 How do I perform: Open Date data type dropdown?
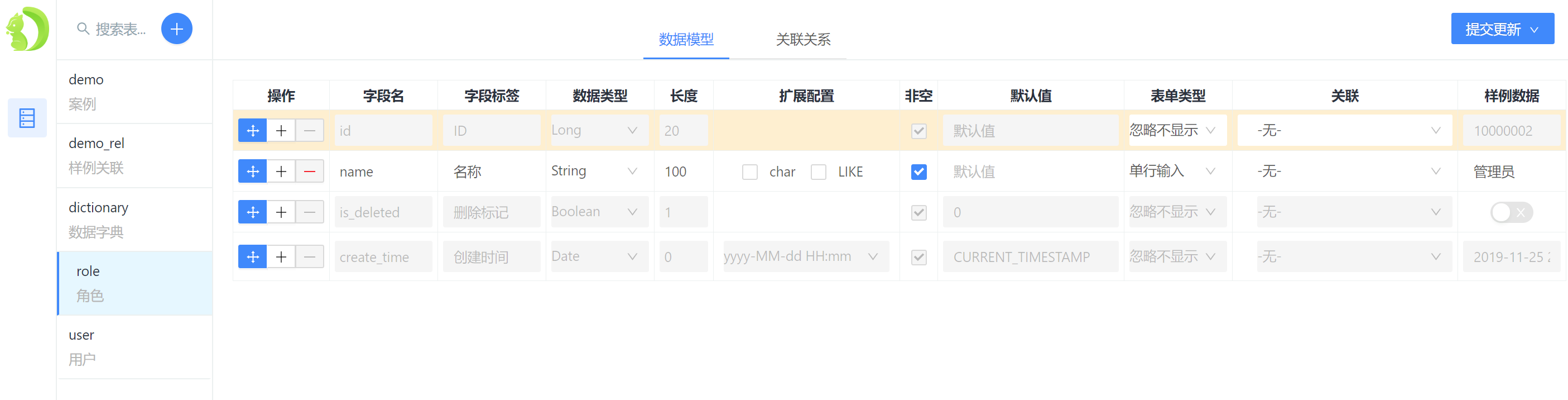pyautogui.click(x=599, y=257)
